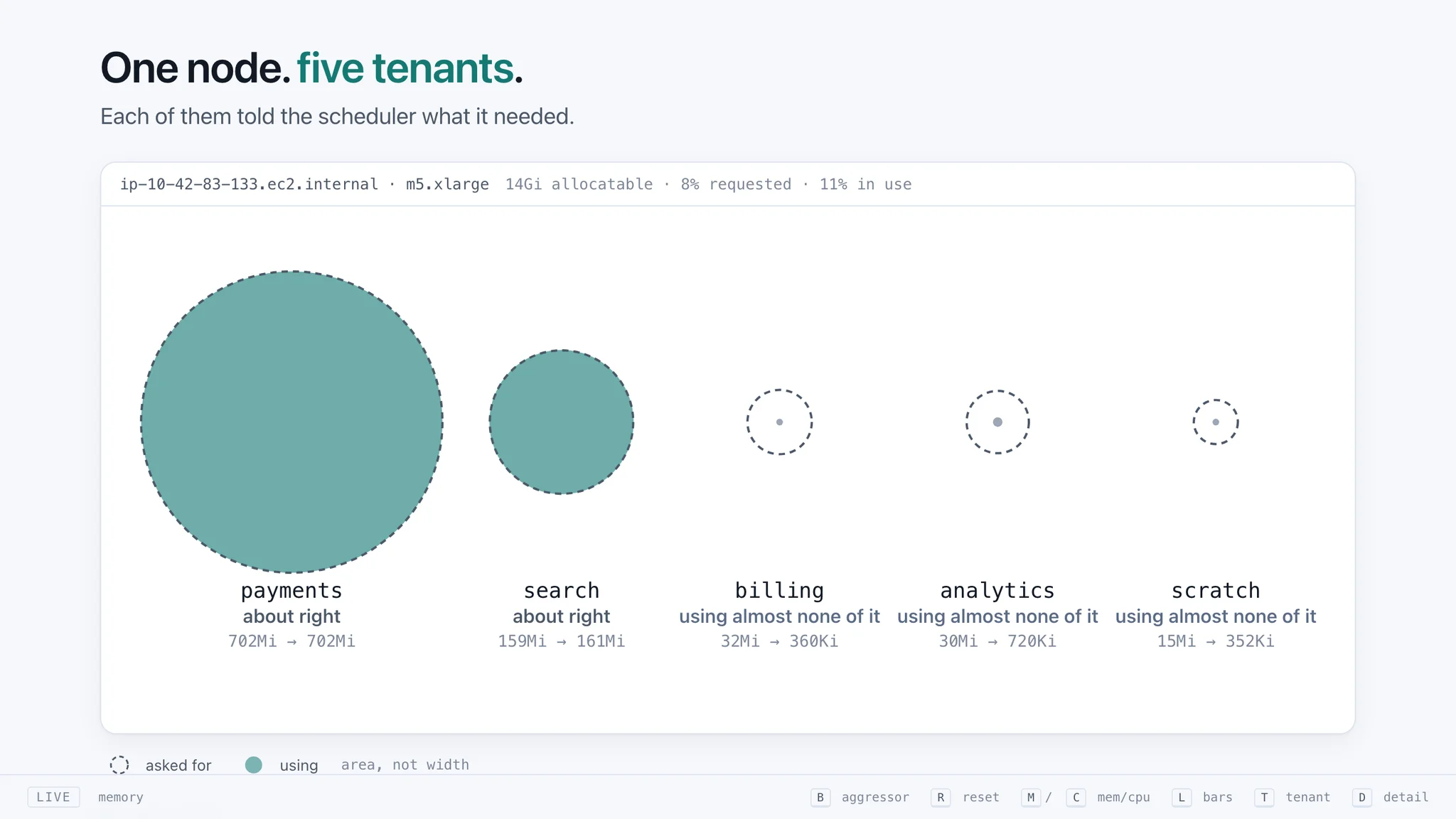Image resolution: width=1456 pixels, height=819 pixels.
Task: Click the 'about right' status under search
Action: [x=562, y=616]
